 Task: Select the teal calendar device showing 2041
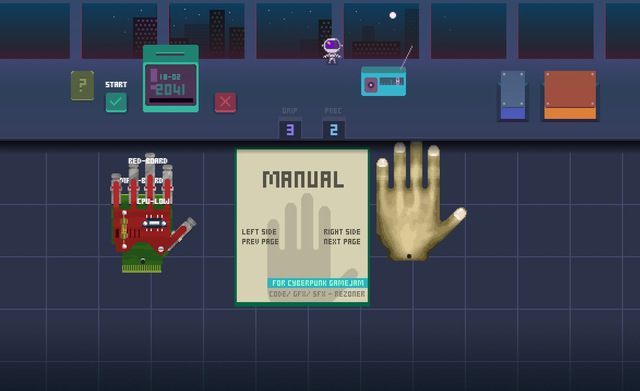point(171,78)
